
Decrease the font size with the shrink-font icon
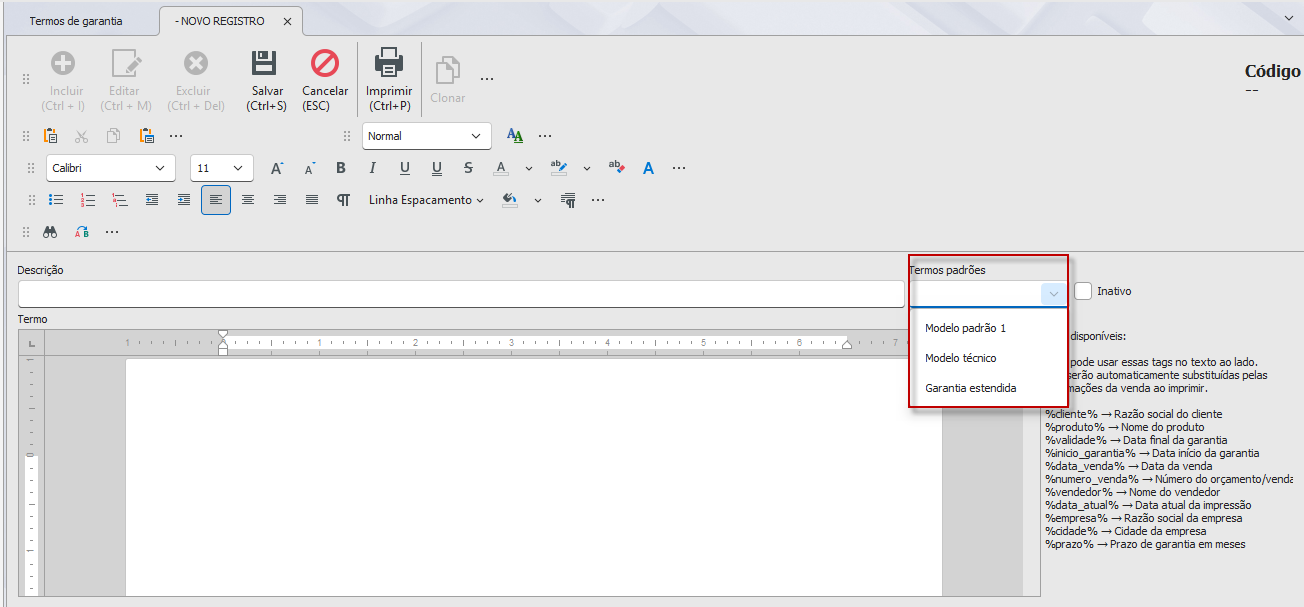tap(310, 168)
